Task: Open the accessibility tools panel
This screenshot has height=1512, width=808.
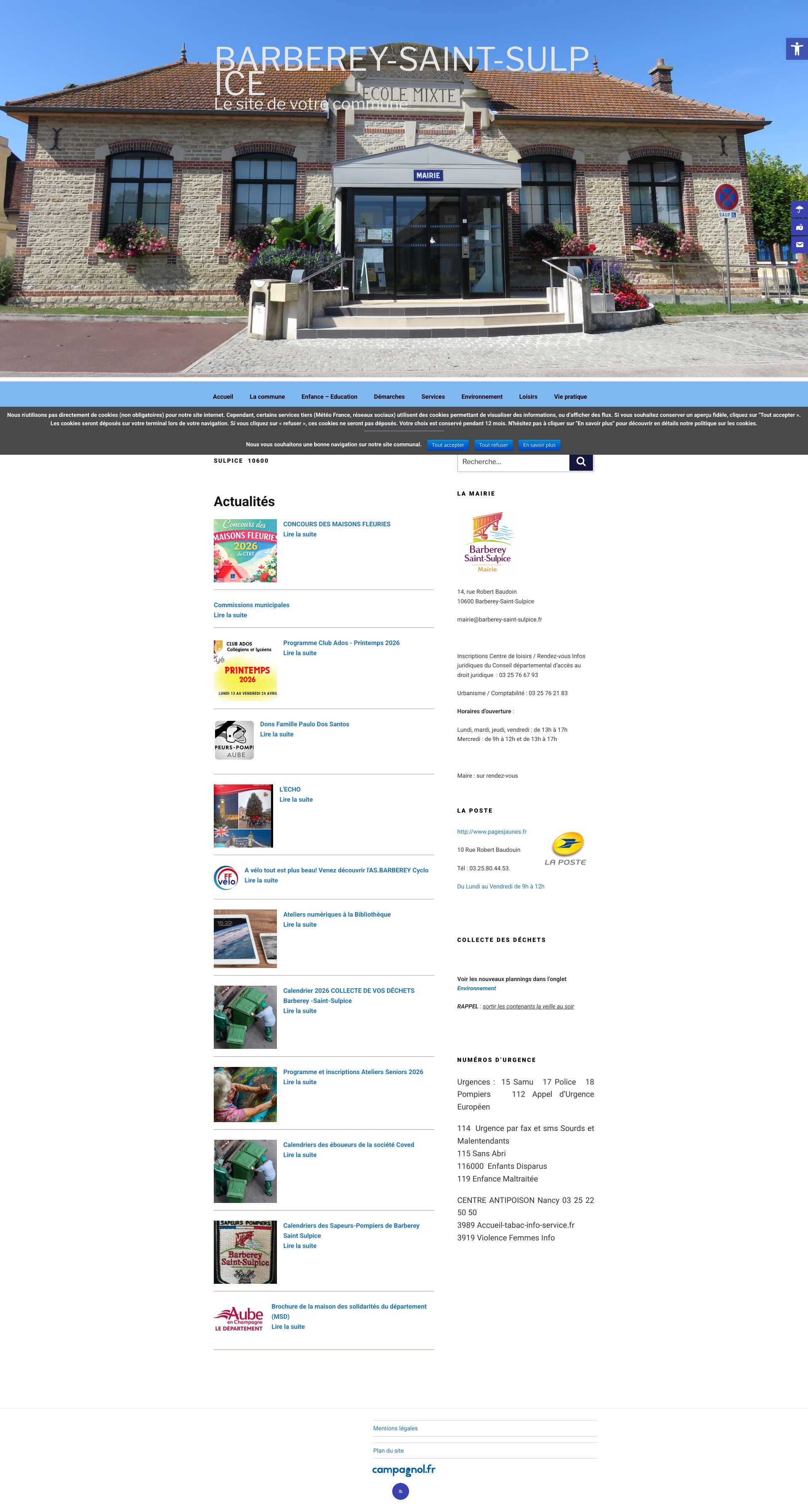Action: (x=796, y=49)
